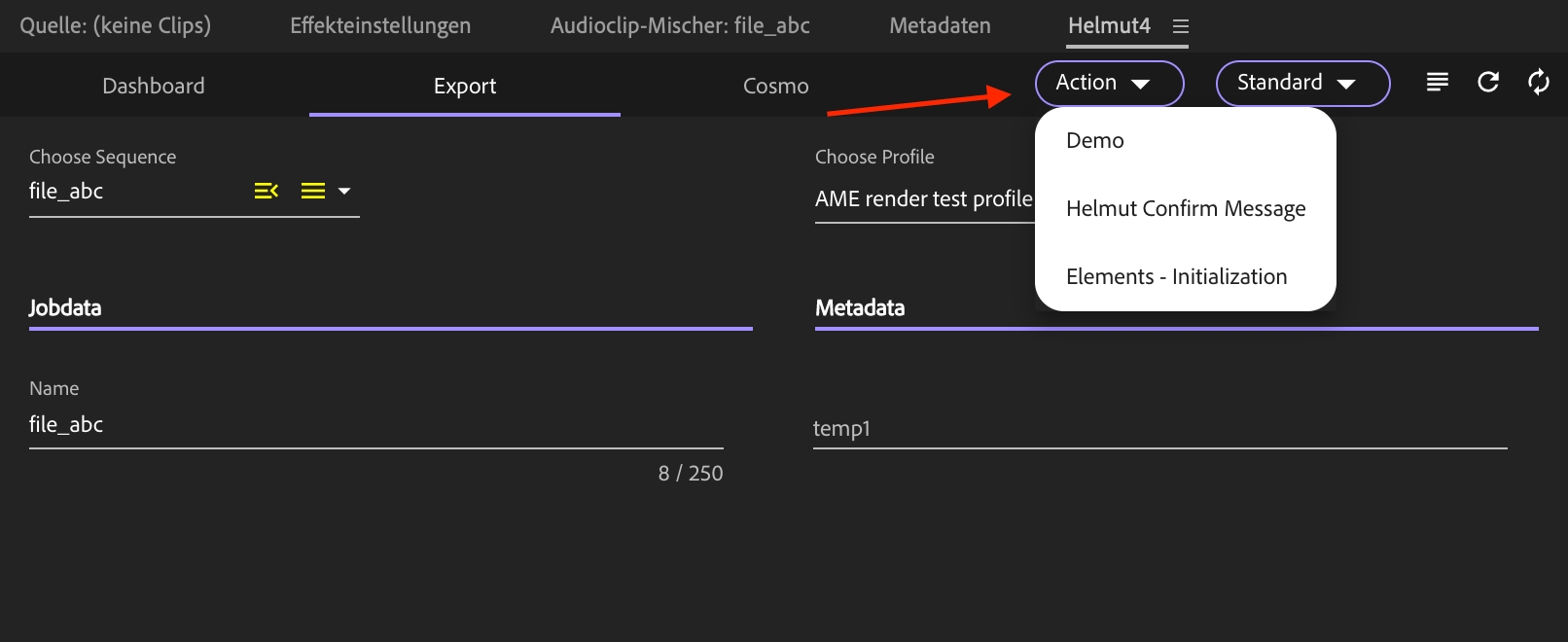The image size is (1568, 642).
Task: Expand the Choose Sequence dropdown arrow
Action: tap(344, 192)
